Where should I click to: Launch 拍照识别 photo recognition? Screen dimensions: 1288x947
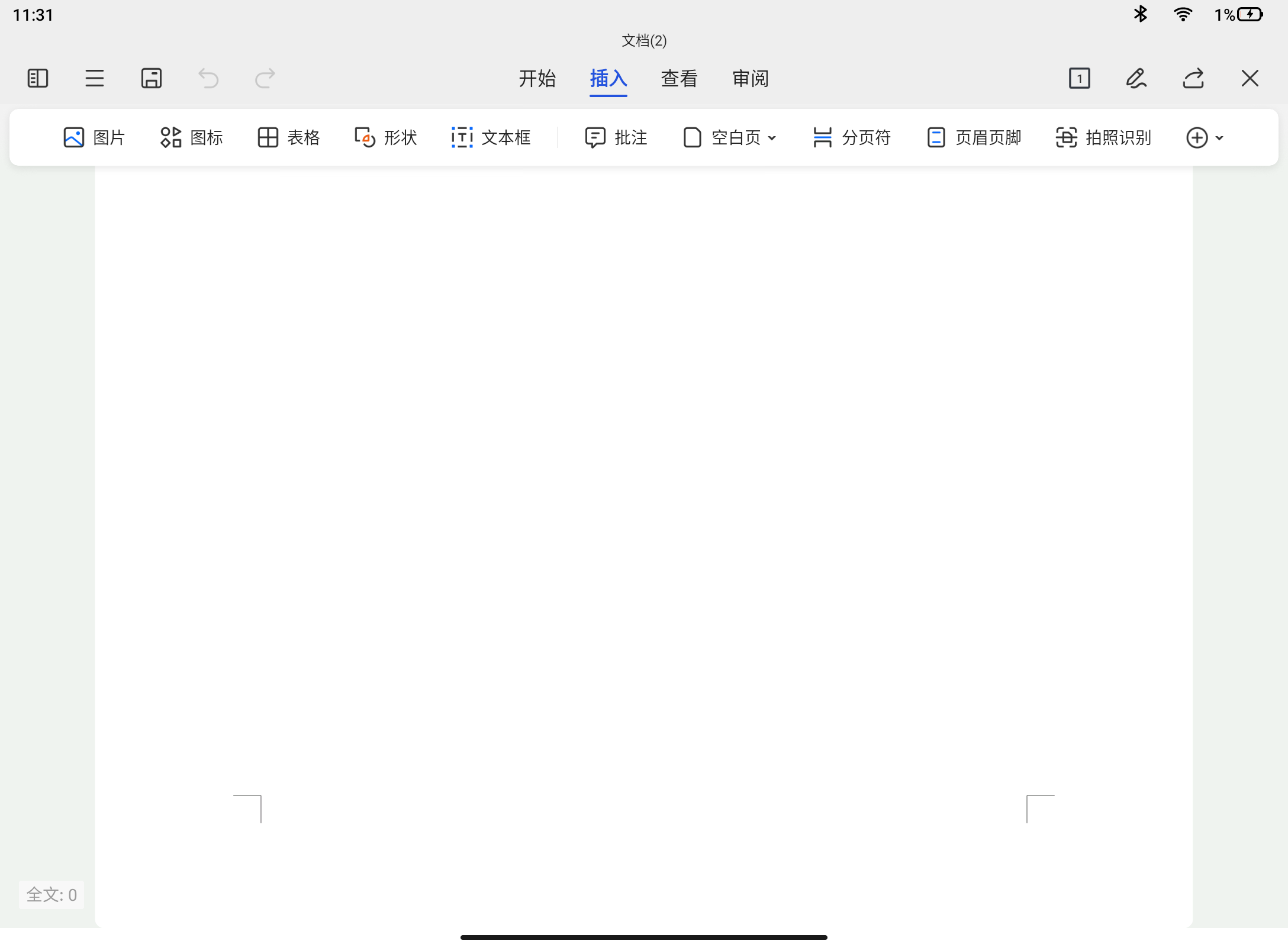pyautogui.click(x=1103, y=137)
